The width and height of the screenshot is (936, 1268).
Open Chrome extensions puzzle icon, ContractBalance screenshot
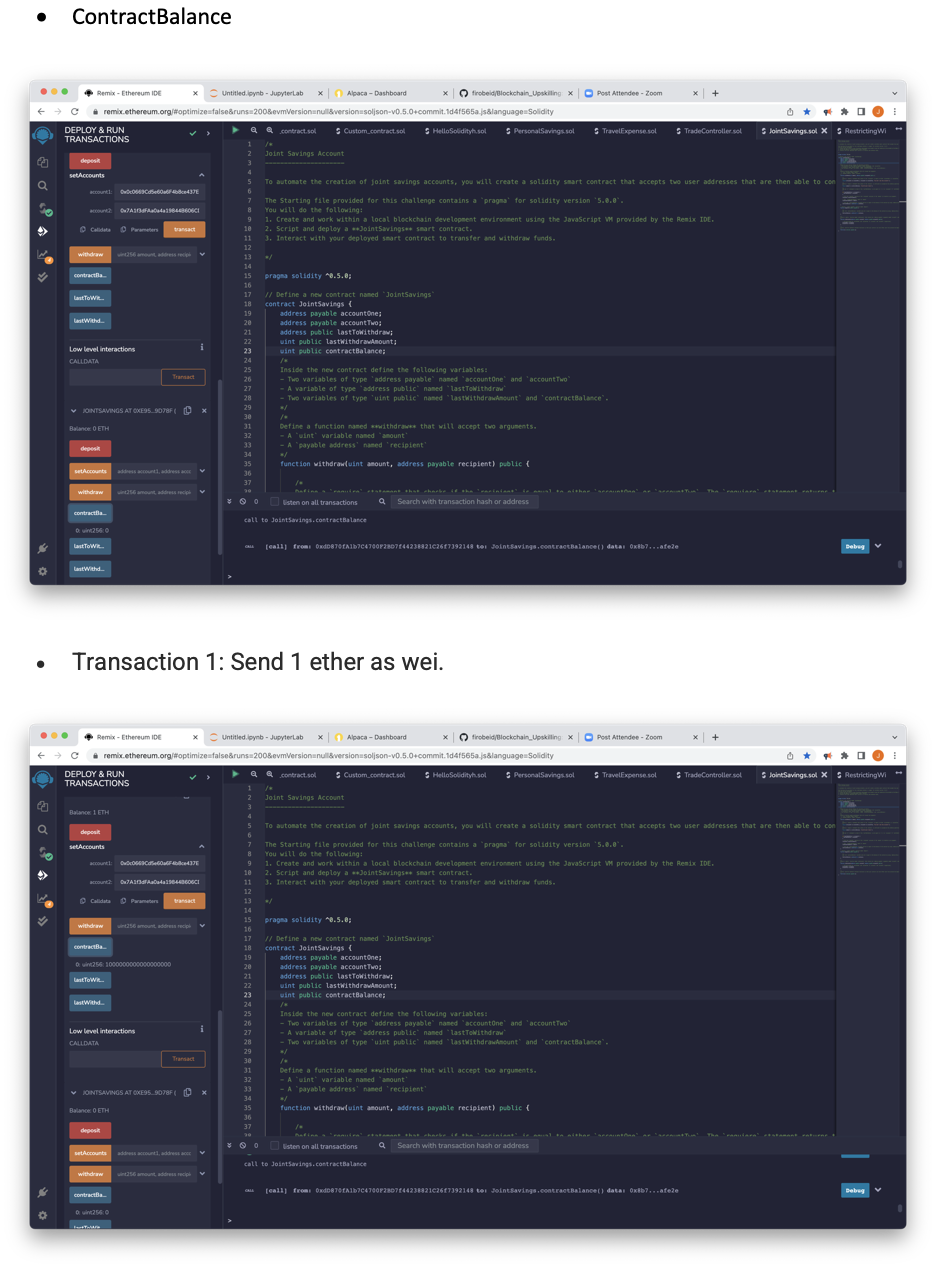point(844,112)
